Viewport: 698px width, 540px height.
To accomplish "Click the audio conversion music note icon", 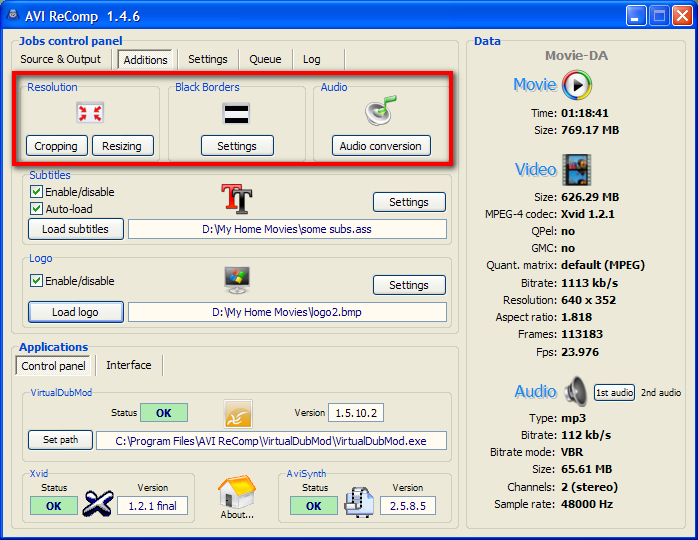I will coord(381,110).
